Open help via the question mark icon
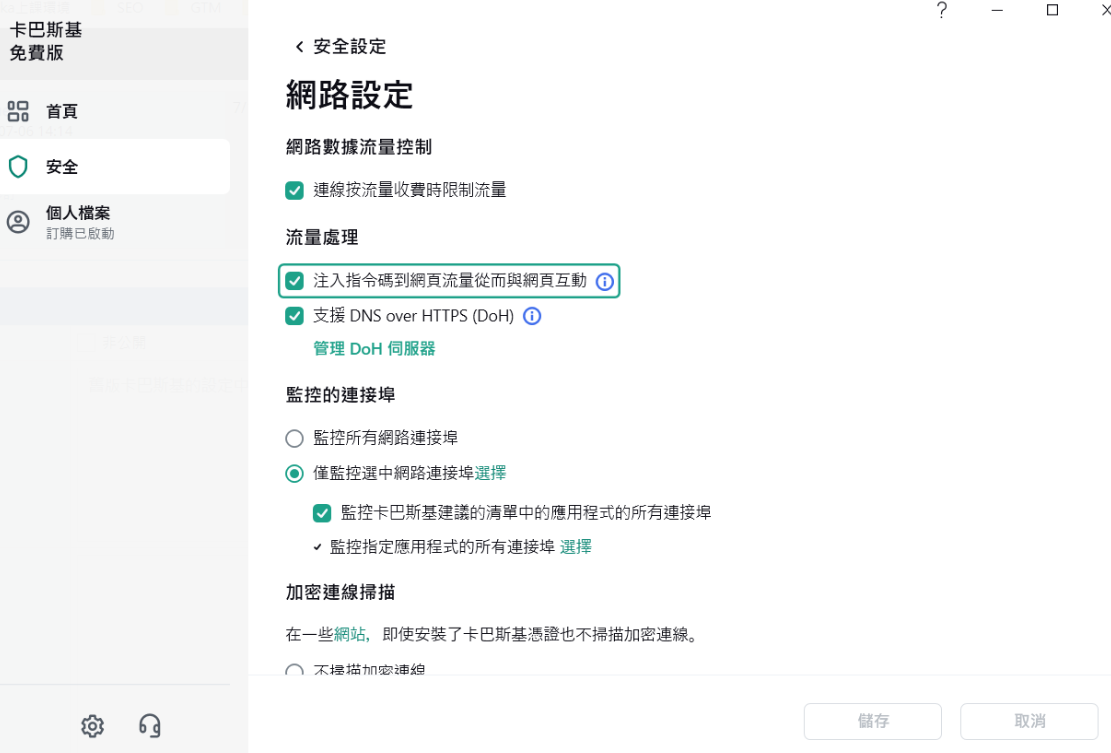The width and height of the screenshot is (1111, 753). (941, 11)
